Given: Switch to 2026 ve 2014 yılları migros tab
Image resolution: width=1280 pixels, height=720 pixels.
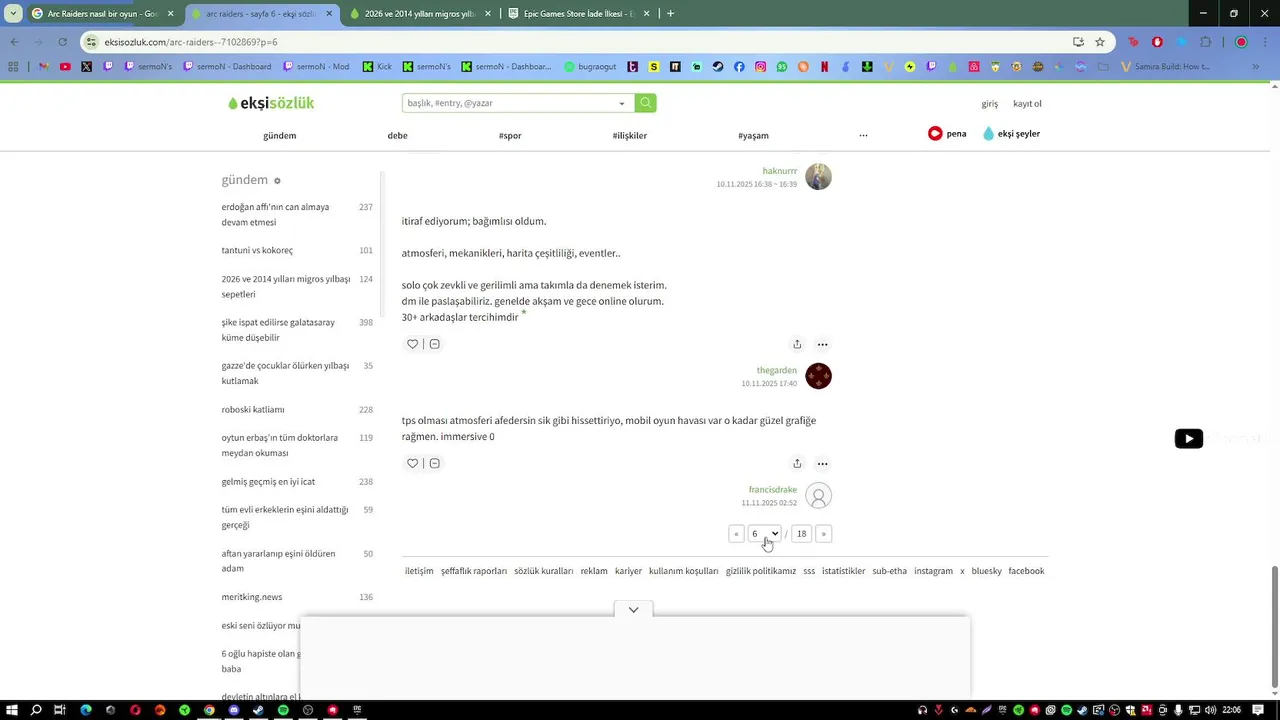Looking at the screenshot, I should point(420,14).
